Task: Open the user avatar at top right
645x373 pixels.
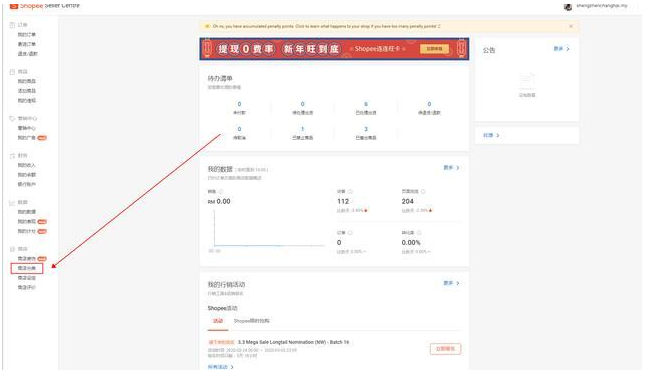Action: [568, 6]
